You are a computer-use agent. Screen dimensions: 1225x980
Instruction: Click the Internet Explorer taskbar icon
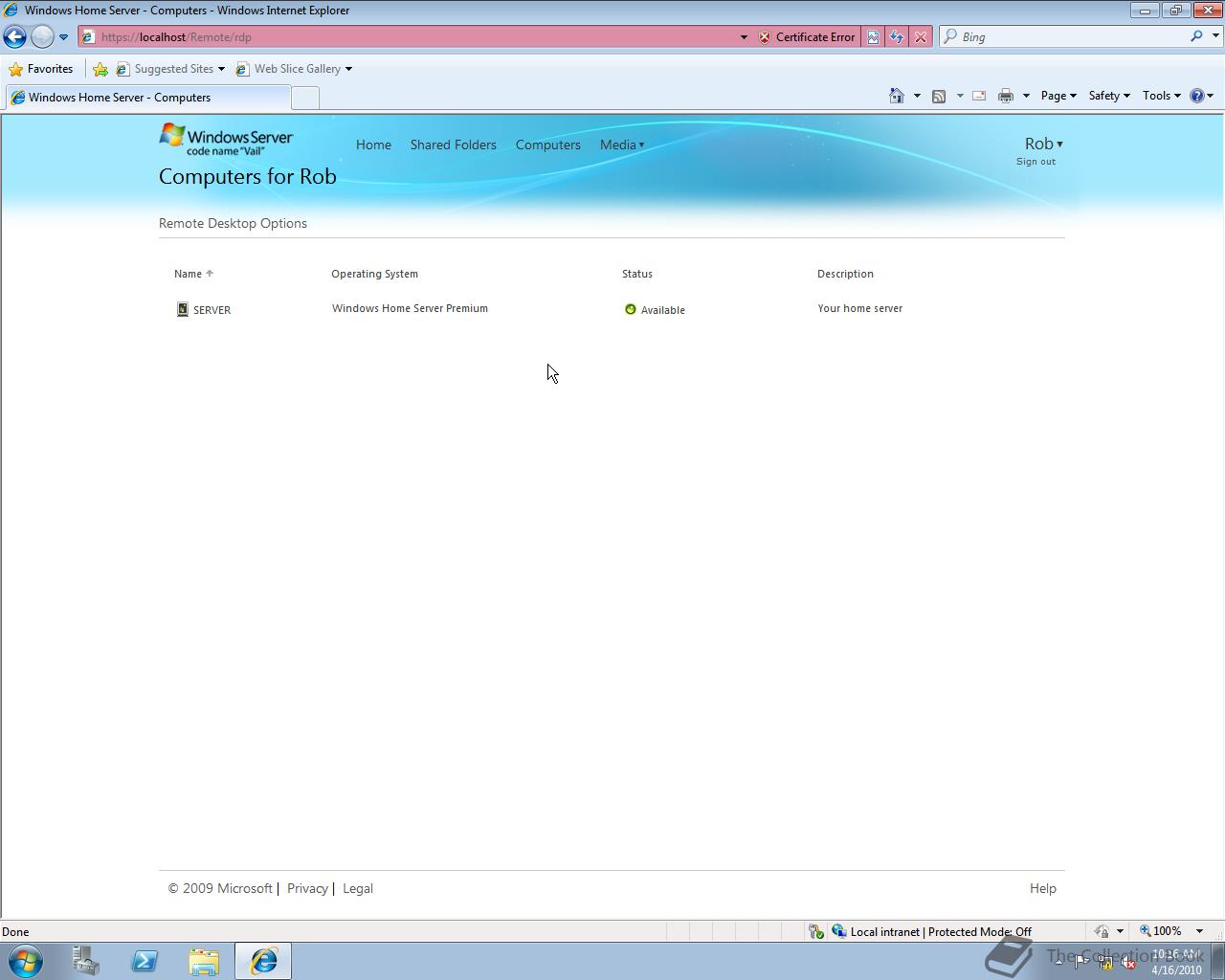click(263, 961)
